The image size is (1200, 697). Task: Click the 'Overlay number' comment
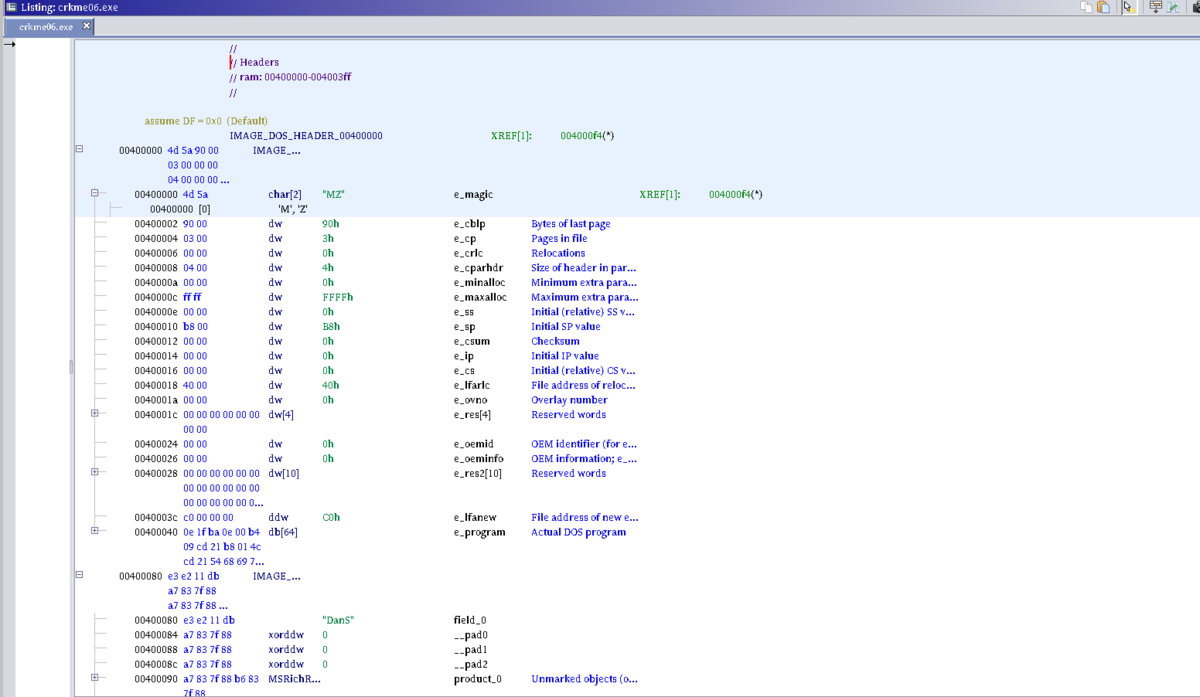pyautogui.click(x=569, y=400)
